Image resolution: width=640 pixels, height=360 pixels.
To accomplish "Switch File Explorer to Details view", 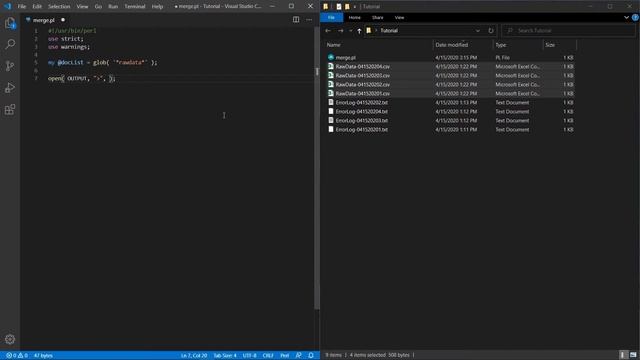I will 623,355.
